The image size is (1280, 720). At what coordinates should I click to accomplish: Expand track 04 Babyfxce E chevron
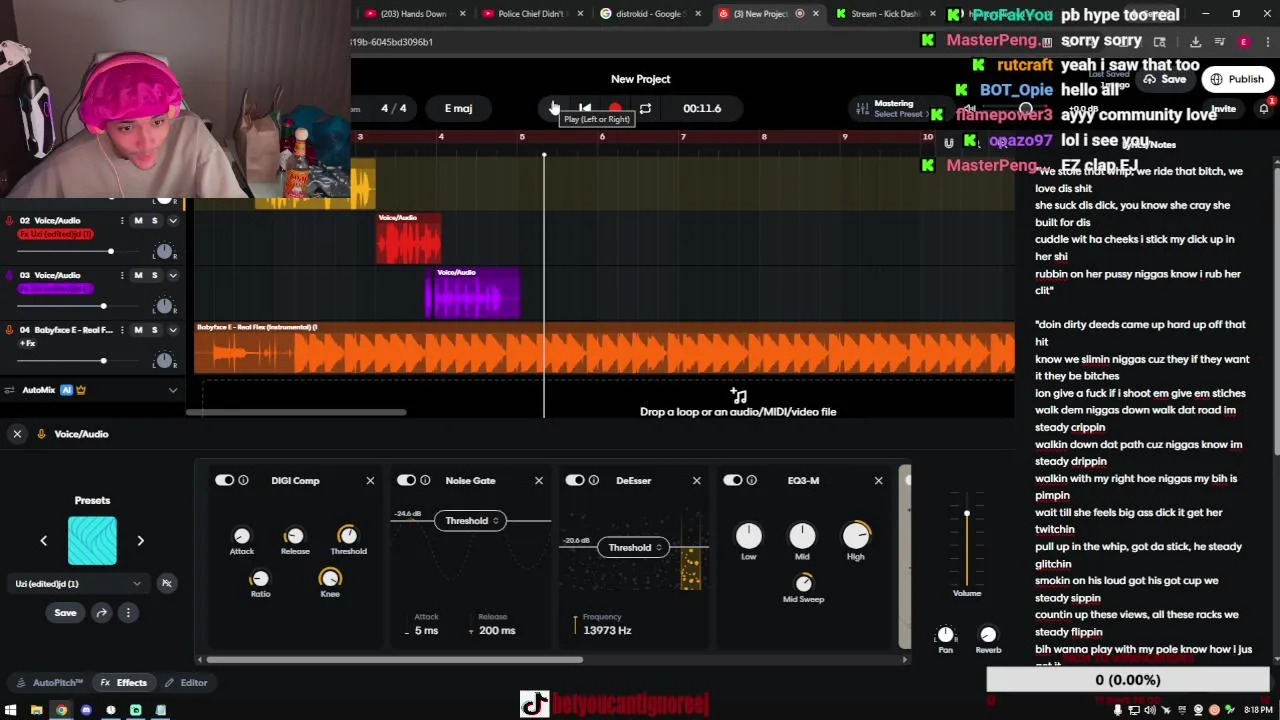173,330
